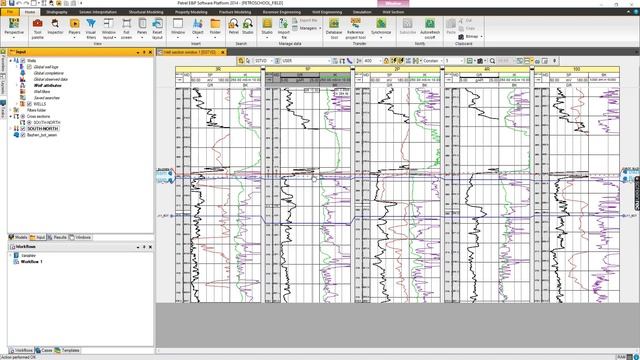This screenshot has height=360, width=640.
Task: Toggle Full screen view
Action: pyautogui.click(x=126, y=28)
